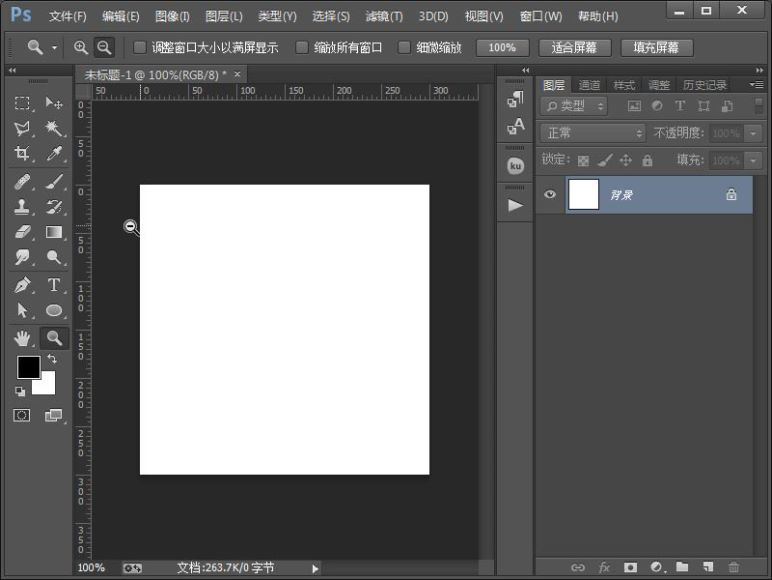The image size is (772, 580).
Task: Add a layer style via fx icon
Action: [x=604, y=568]
